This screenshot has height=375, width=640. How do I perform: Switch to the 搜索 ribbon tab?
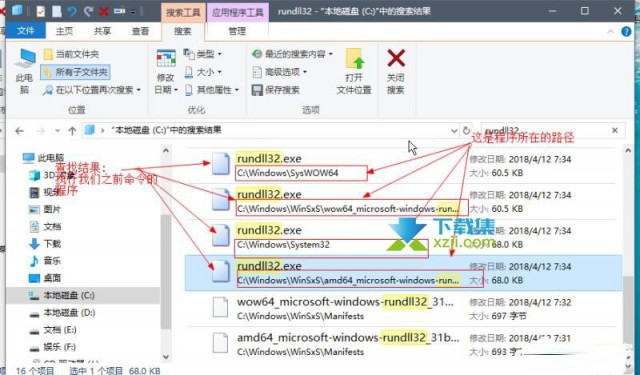pyautogui.click(x=182, y=31)
